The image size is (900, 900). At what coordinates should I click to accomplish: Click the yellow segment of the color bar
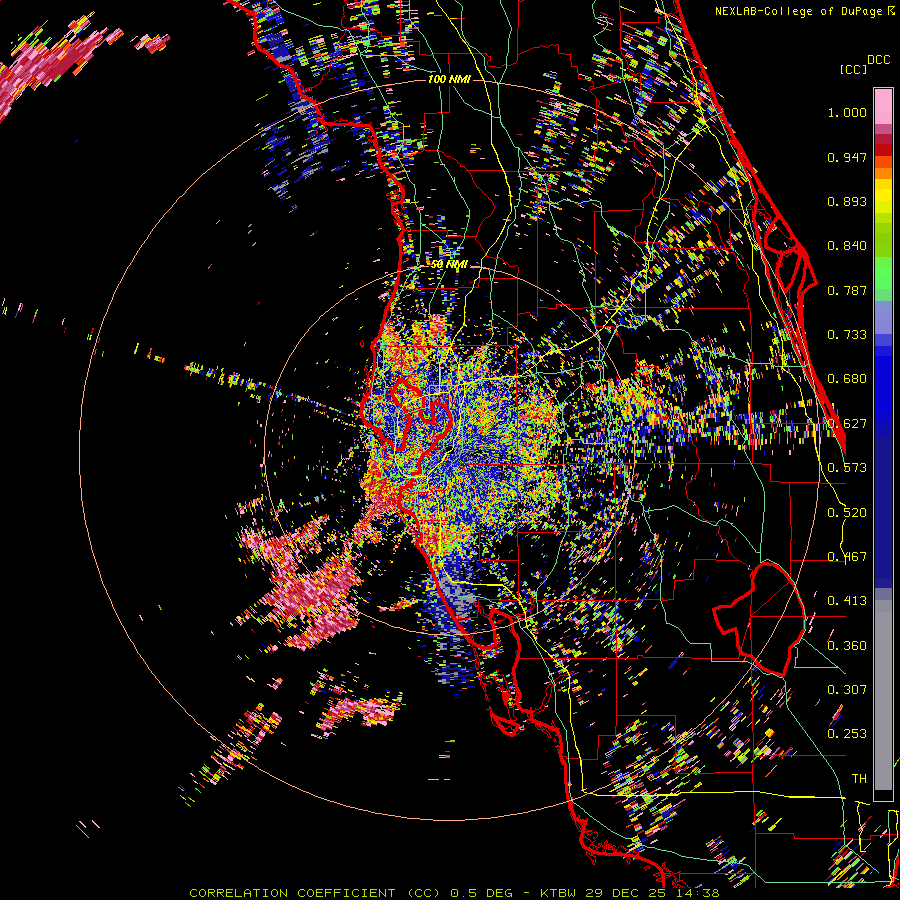(883, 197)
